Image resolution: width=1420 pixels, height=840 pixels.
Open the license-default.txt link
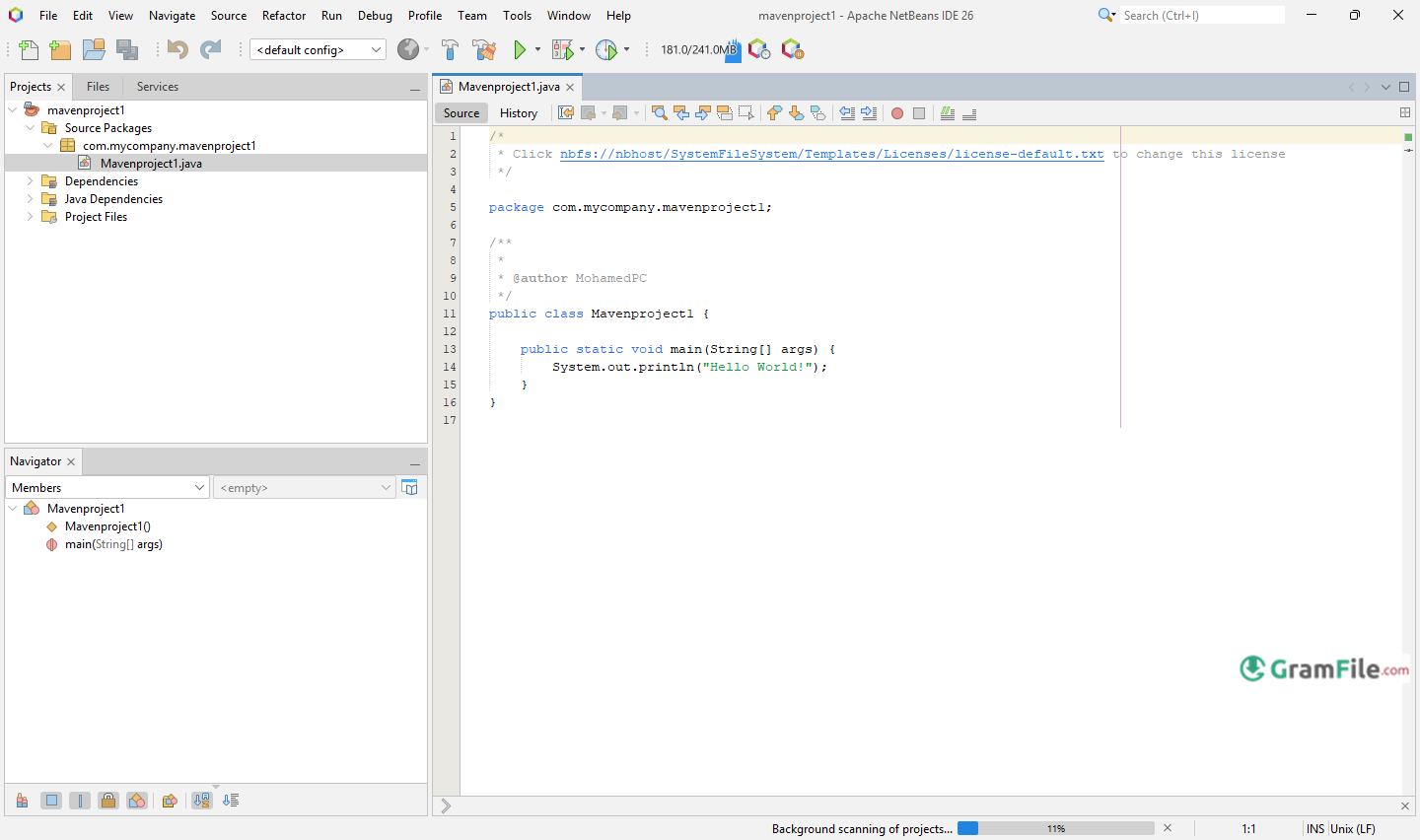click(x=831, y=154)
